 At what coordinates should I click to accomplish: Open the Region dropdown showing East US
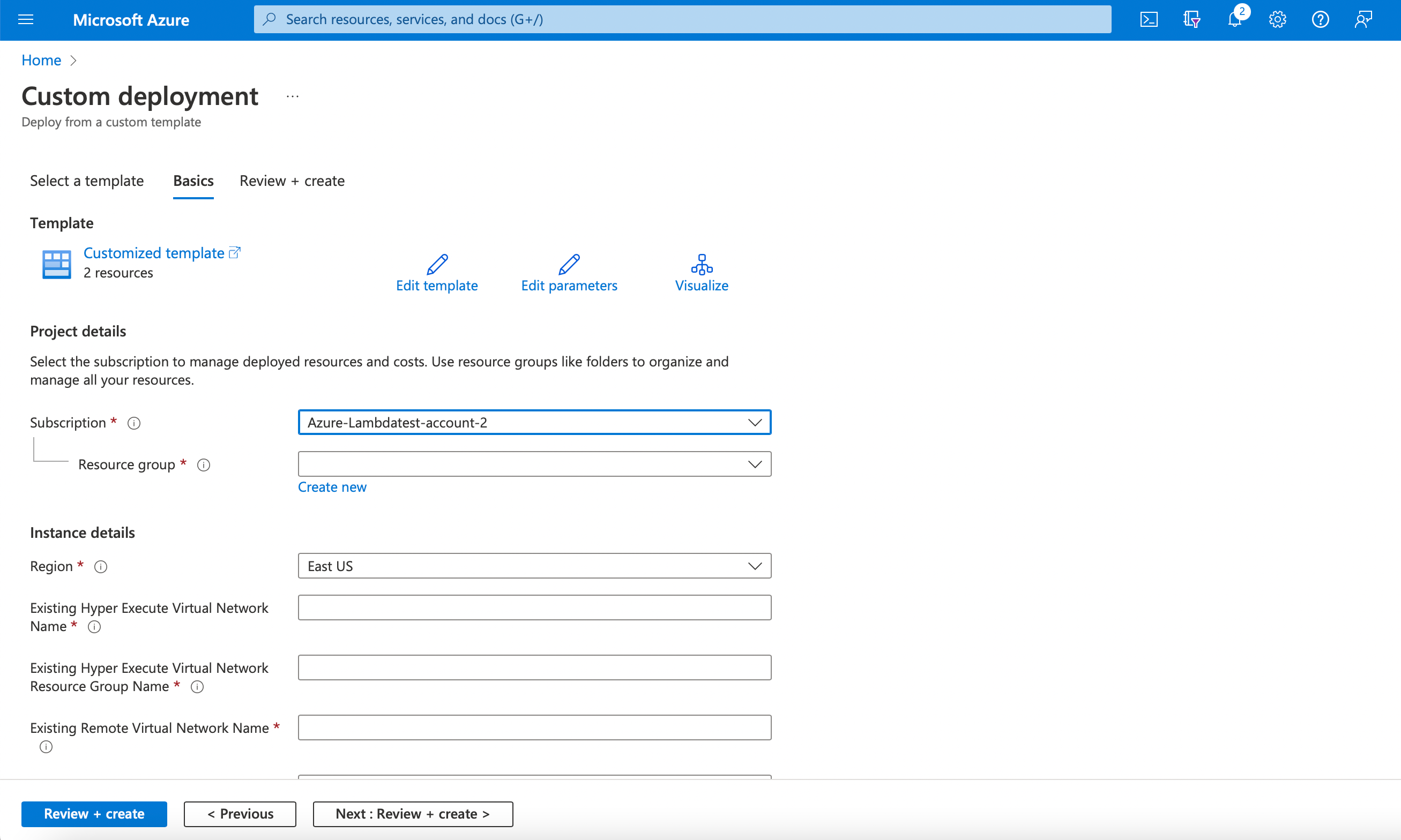tap(754, 566)
